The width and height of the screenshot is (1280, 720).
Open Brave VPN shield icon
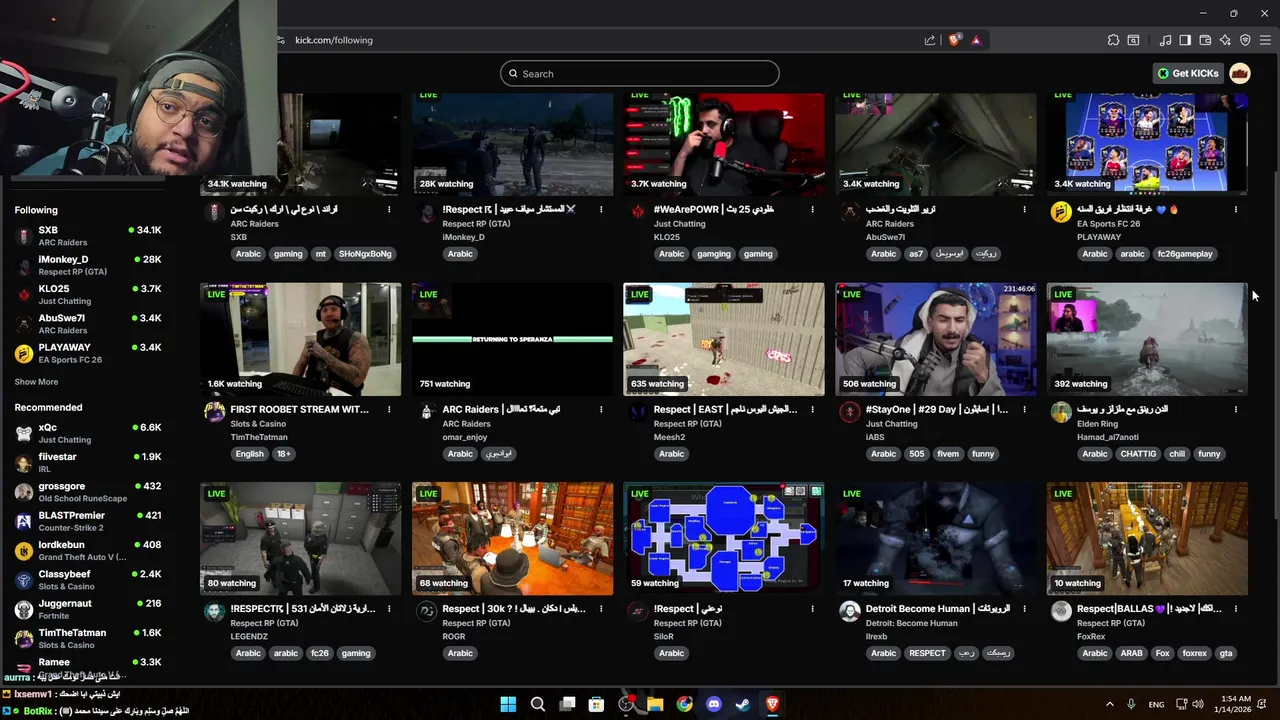[1245, 40]
